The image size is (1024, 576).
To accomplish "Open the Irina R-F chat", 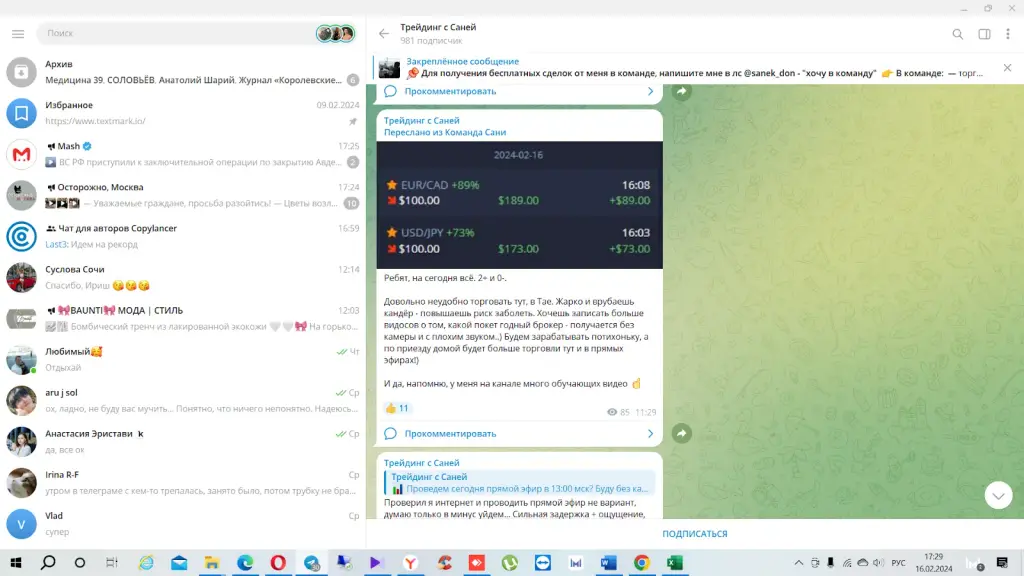I will pos(183,483).
